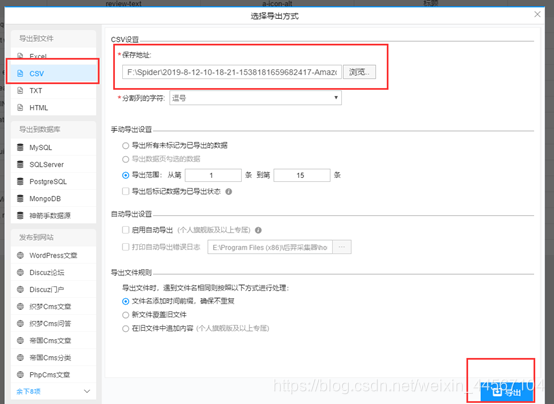The height and width of the screenshot is (404, 554).
Task: Click the Discuz论坛 globe icon
Action: tap(20, 272)
